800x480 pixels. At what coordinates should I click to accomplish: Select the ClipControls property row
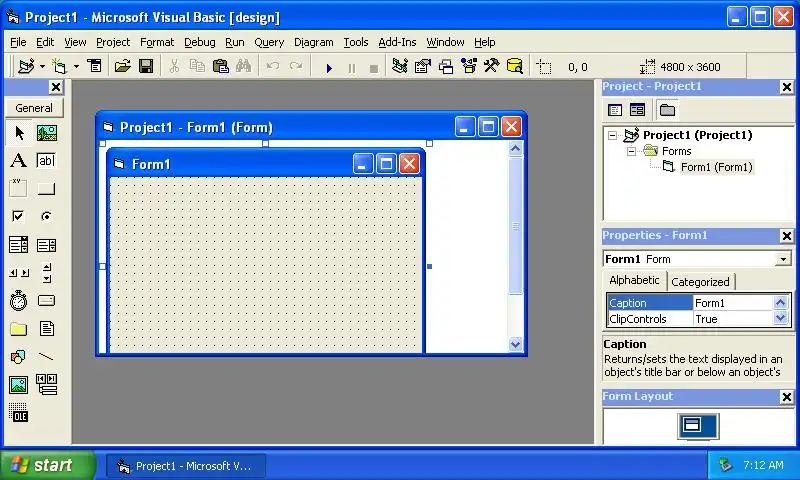pyautogui.click(x=690, y=319)
